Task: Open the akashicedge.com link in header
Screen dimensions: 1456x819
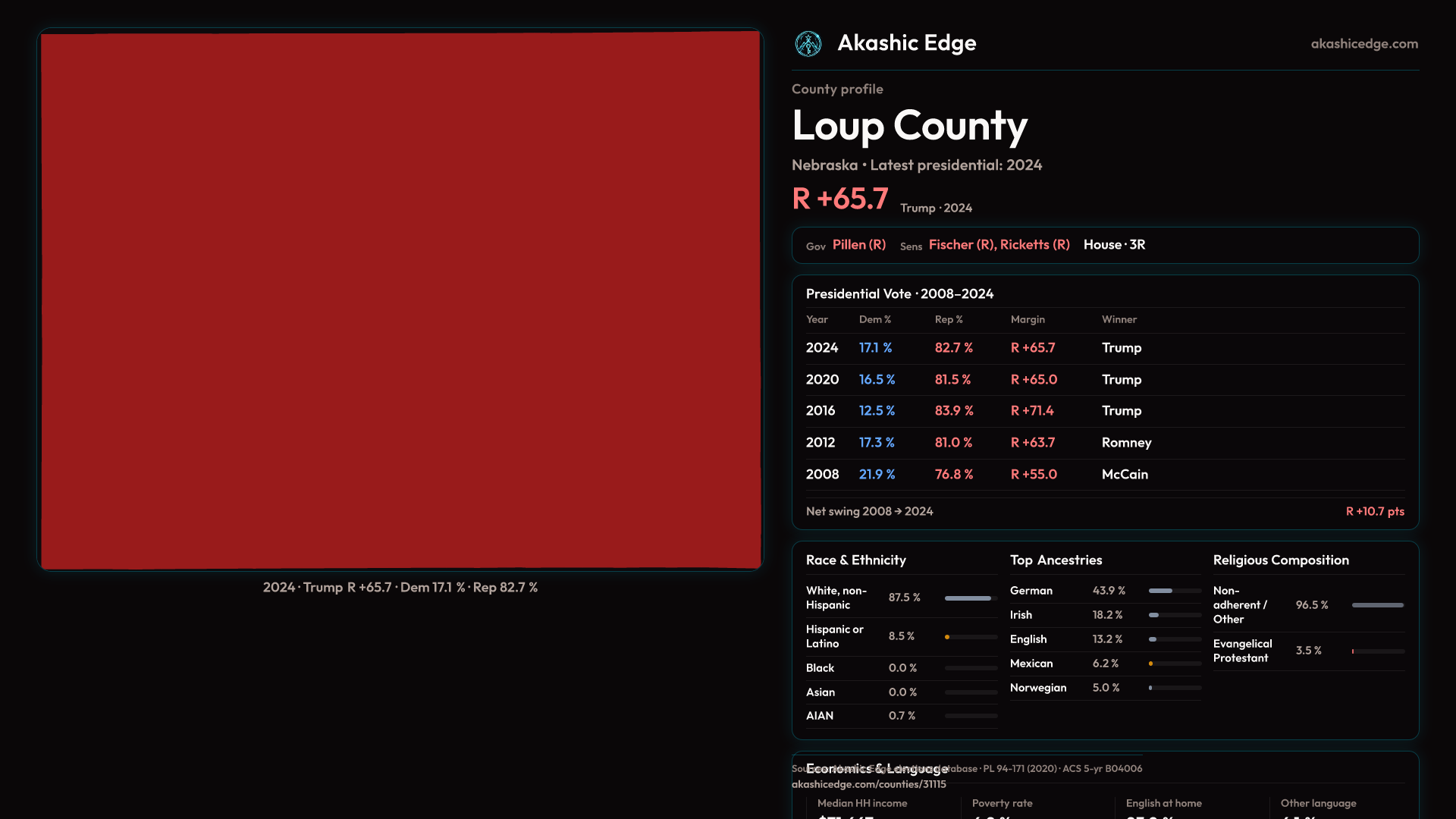Action: click(1363, 44)
